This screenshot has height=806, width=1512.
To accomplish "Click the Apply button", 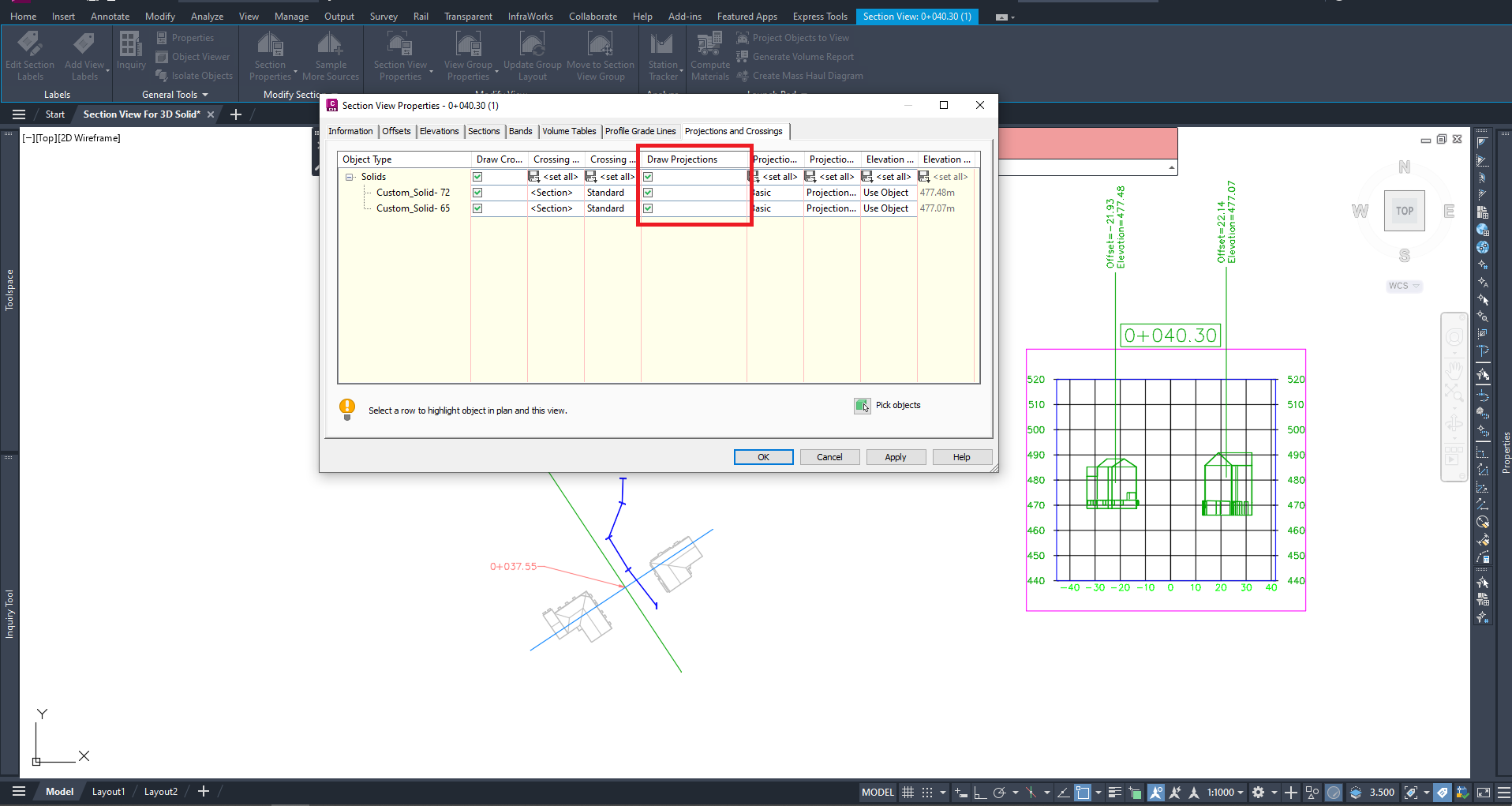I will (x=895, y=457).
